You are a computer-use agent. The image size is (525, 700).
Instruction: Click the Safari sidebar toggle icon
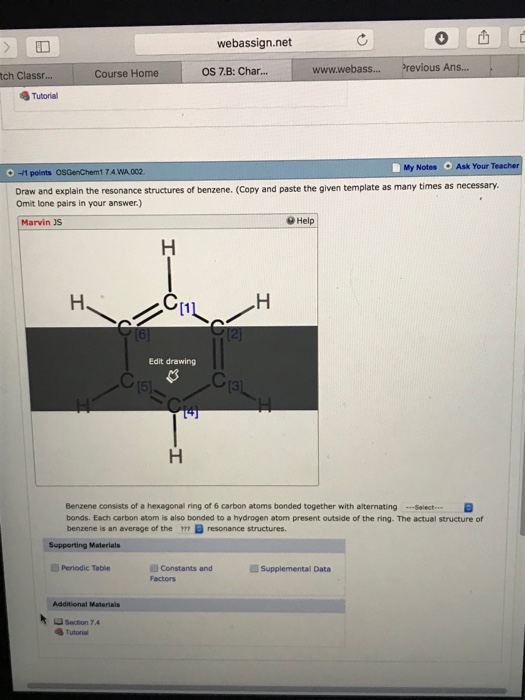(x=43, y=46)
